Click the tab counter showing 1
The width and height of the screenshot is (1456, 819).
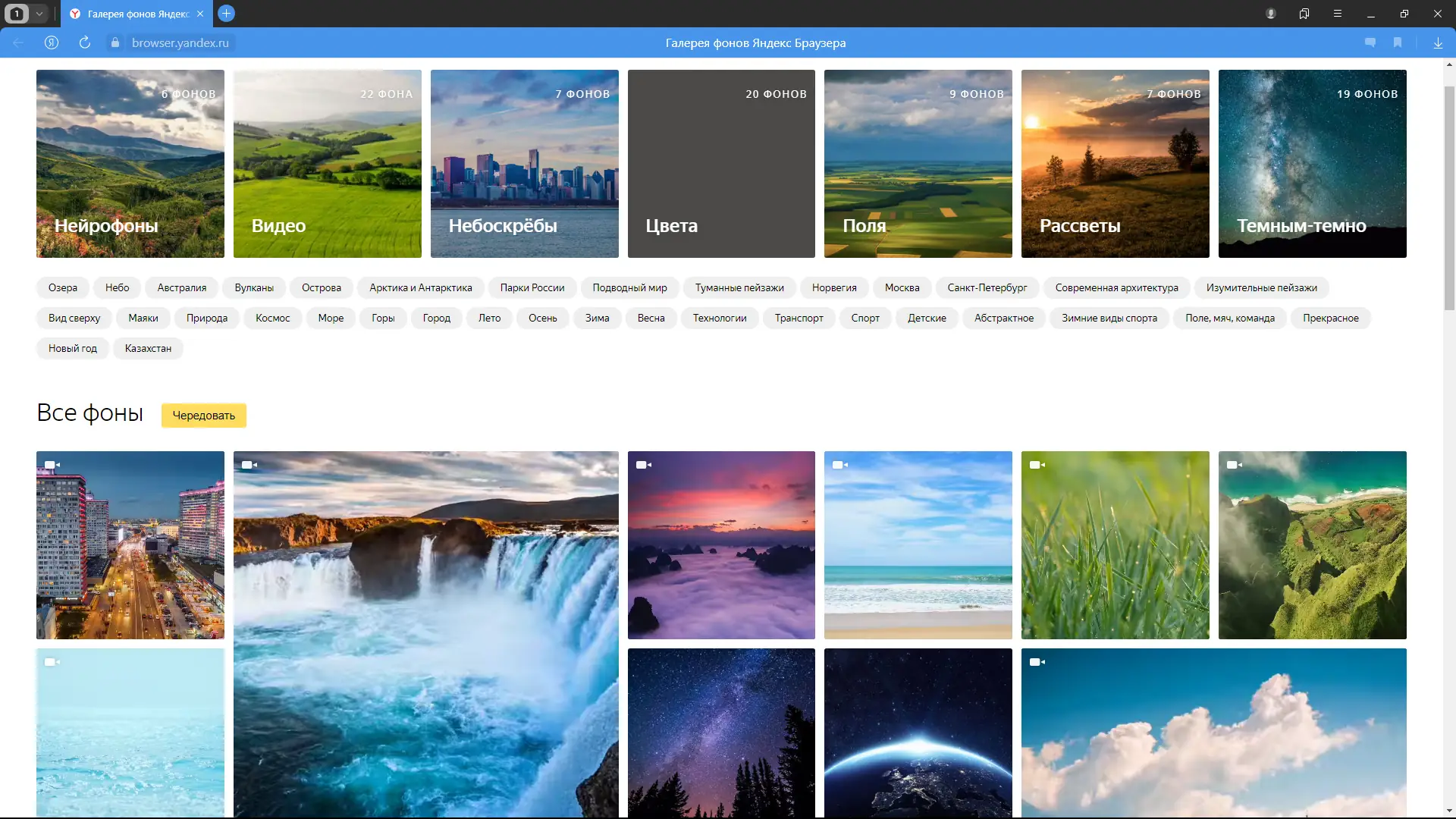(17, 14)
